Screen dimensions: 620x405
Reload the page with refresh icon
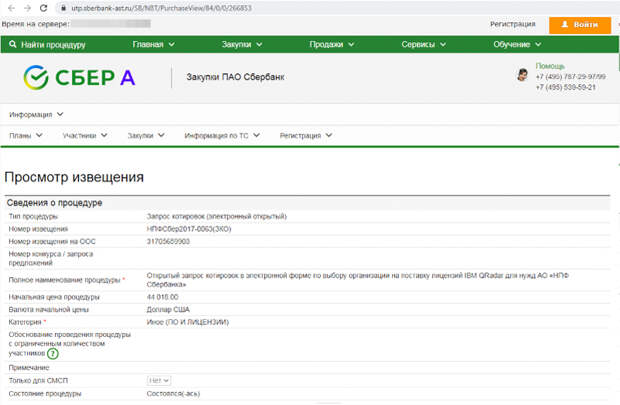click(x=43, y=8)
